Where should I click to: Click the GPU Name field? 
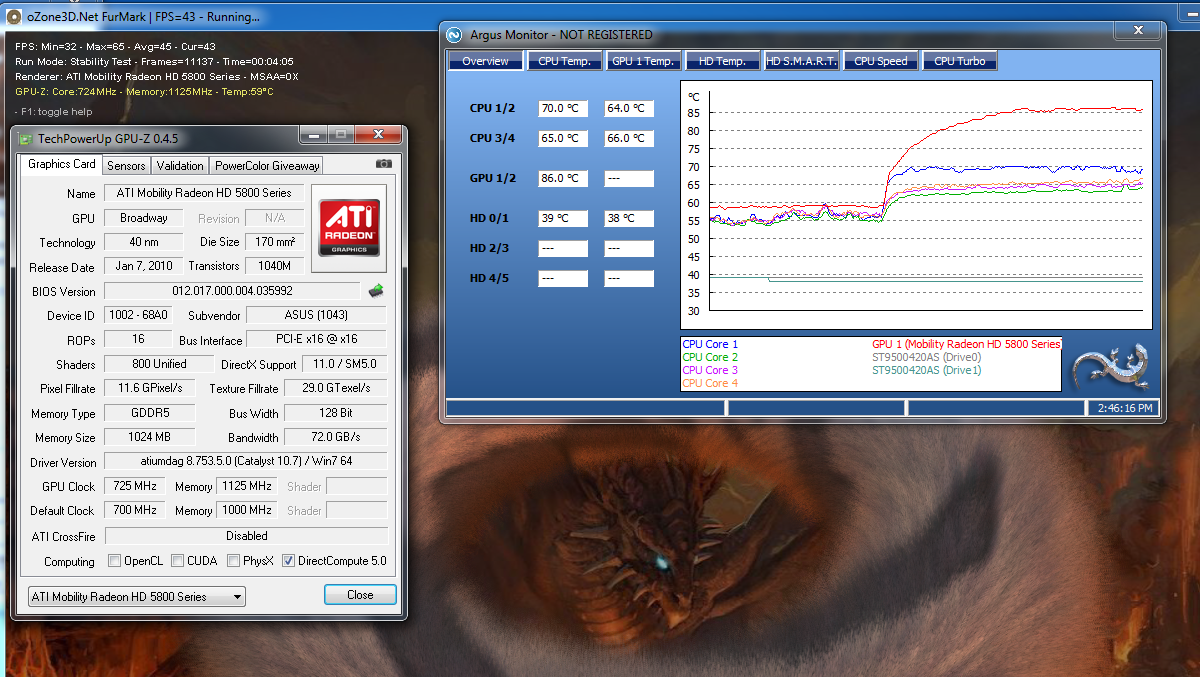pos(205,193)
